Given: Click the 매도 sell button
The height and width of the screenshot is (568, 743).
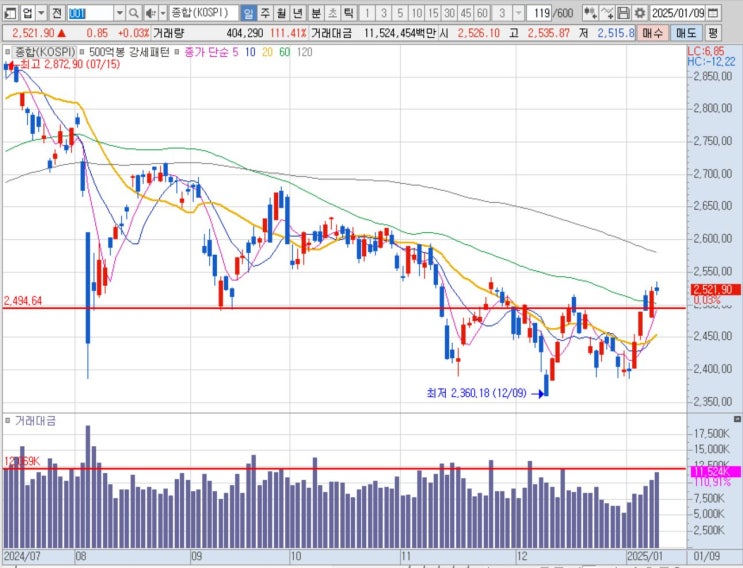Looking at the screenshot, I should pos(686,33).
